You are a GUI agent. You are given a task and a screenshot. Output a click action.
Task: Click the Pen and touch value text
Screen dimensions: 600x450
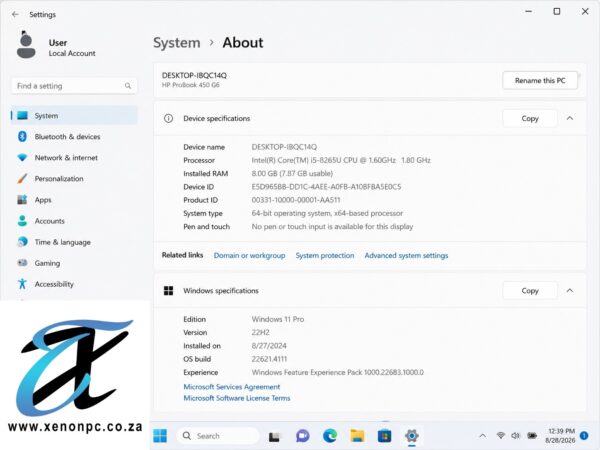tap(332, 227)
